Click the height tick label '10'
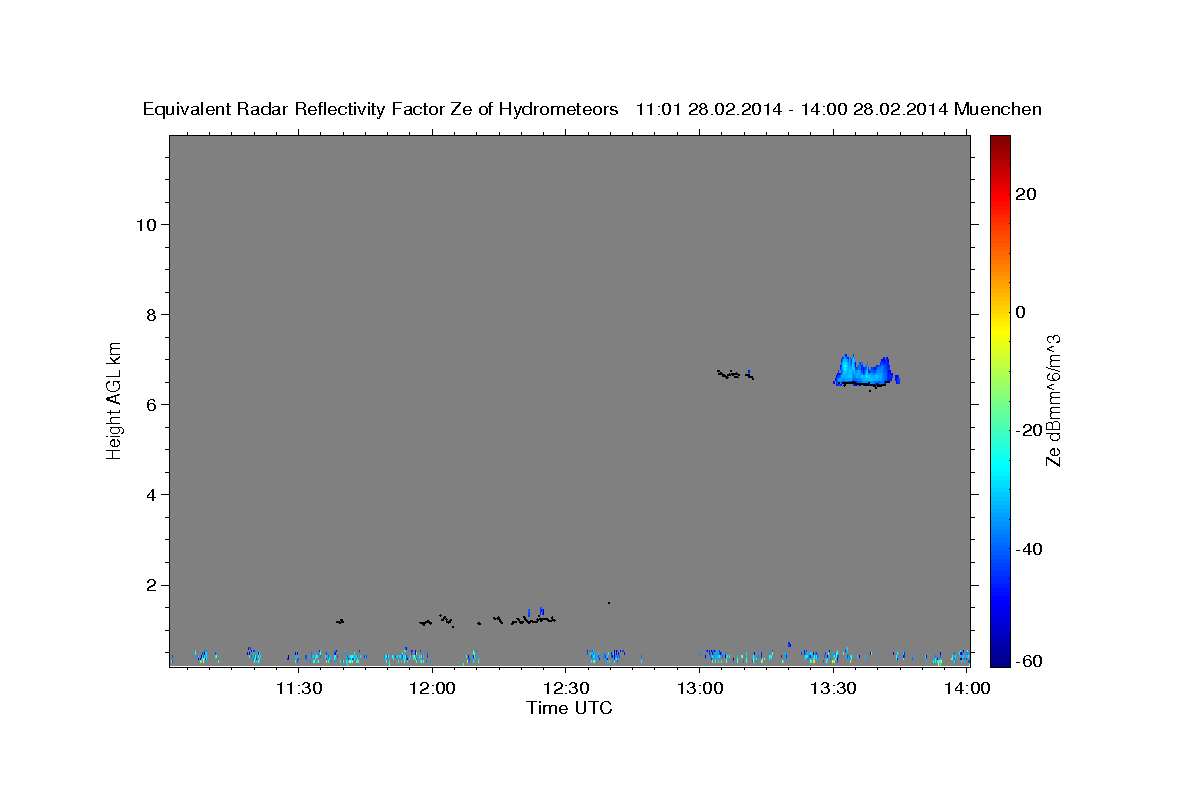This screenshot has width=1200, height=800. point(146,224)
